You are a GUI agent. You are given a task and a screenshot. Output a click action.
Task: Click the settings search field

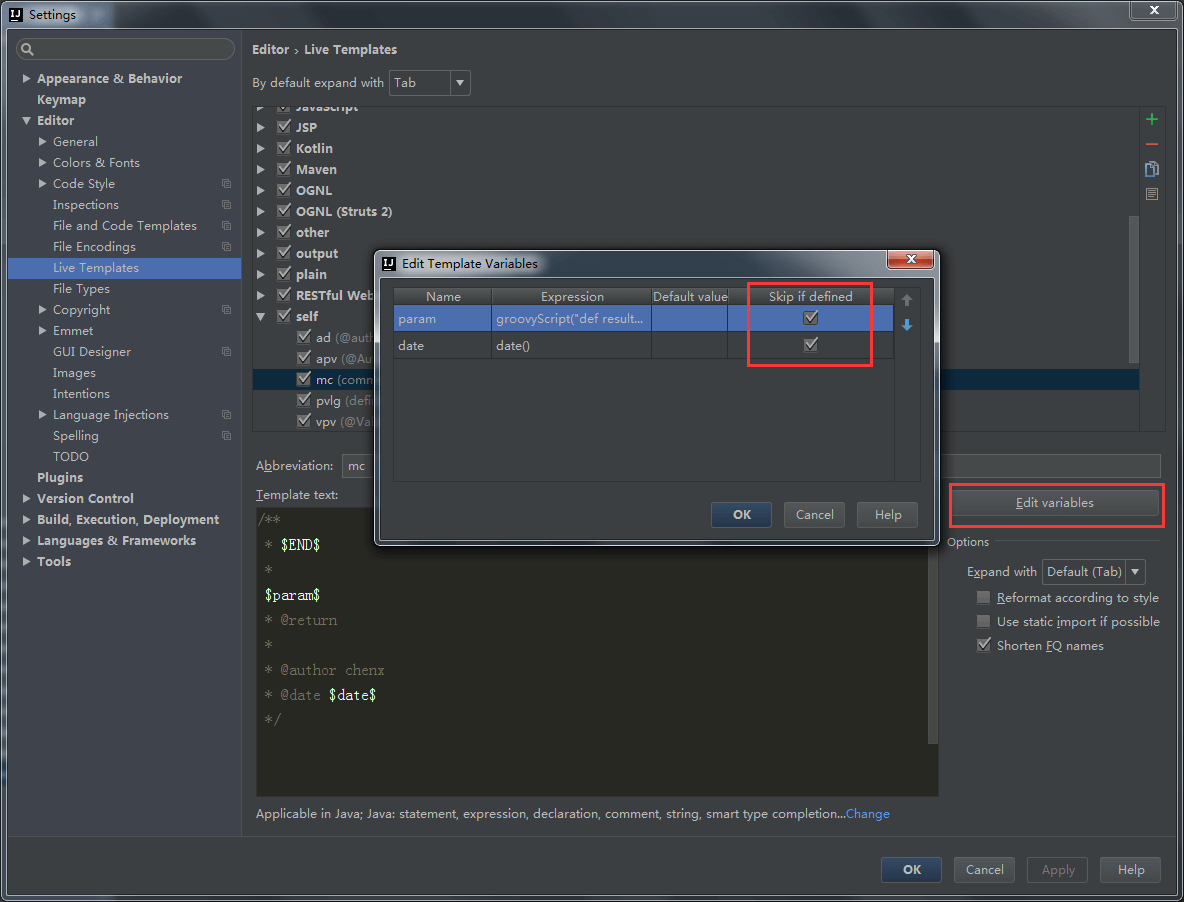[x=125, y=49]
